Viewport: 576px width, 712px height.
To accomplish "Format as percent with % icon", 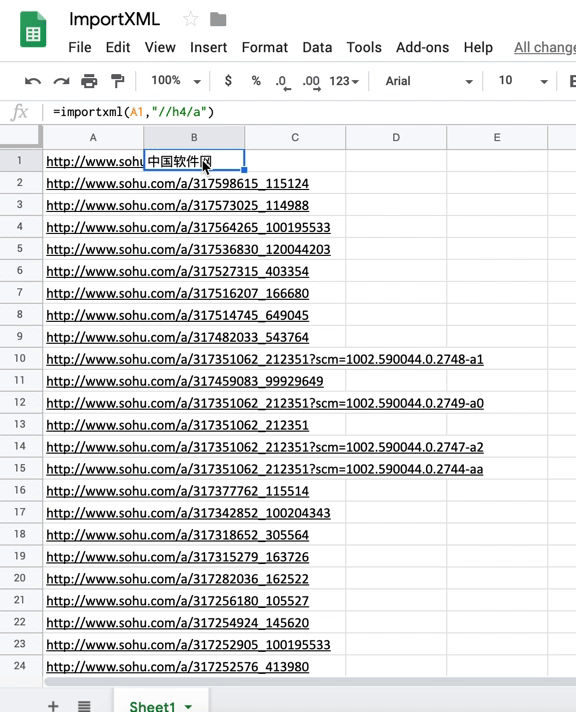I will [x=256, y=81].
